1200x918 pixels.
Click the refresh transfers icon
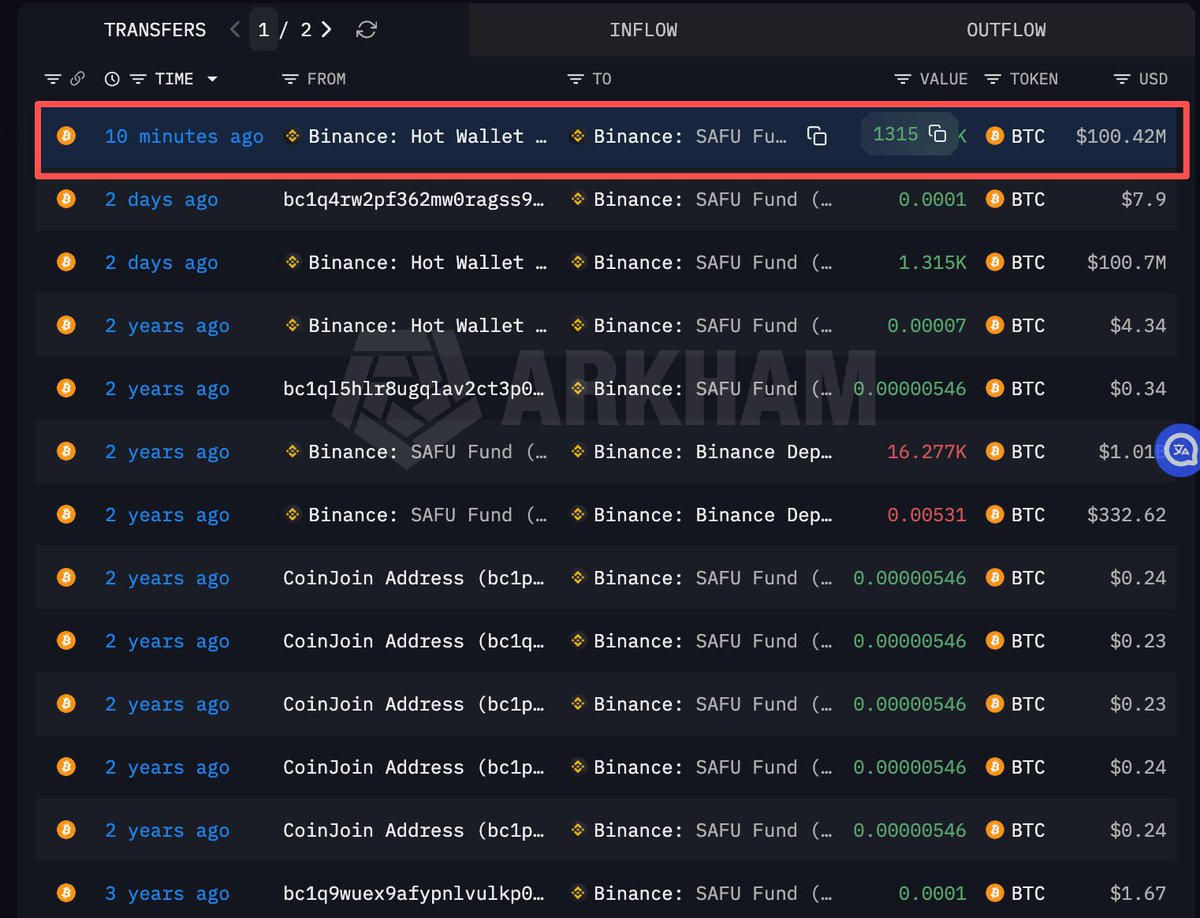tap(367, 30)
